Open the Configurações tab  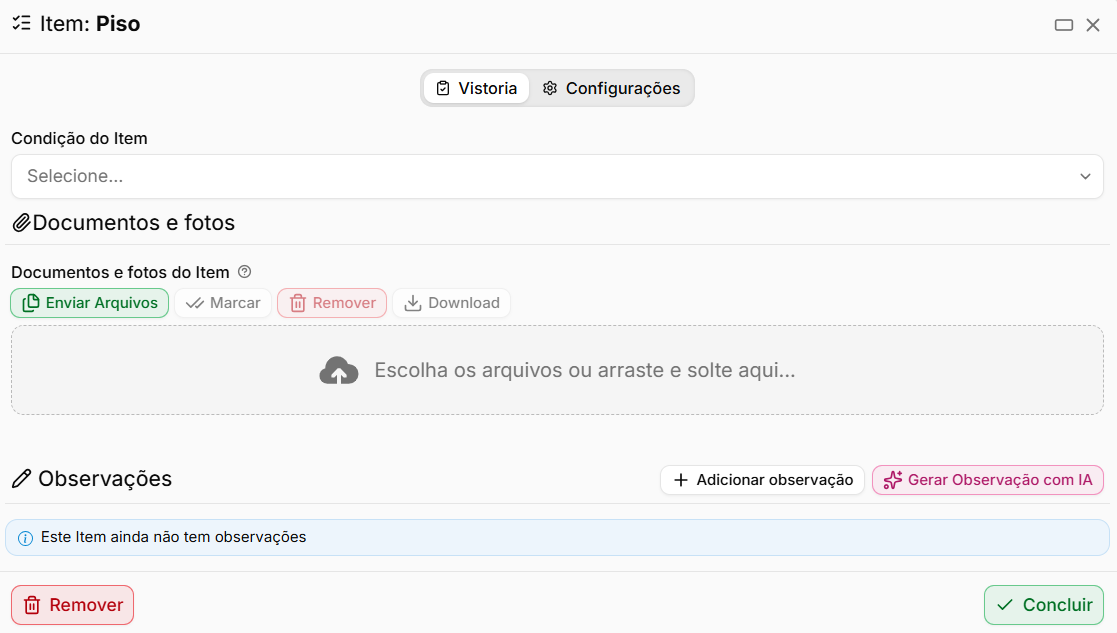611,88
